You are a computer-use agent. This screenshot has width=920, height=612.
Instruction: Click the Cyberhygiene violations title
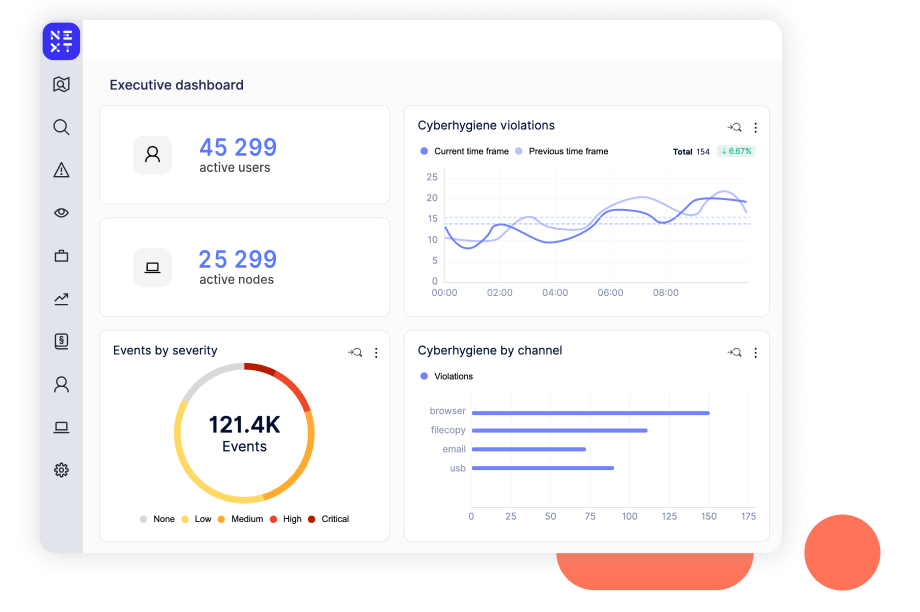[x=486, y=126]
